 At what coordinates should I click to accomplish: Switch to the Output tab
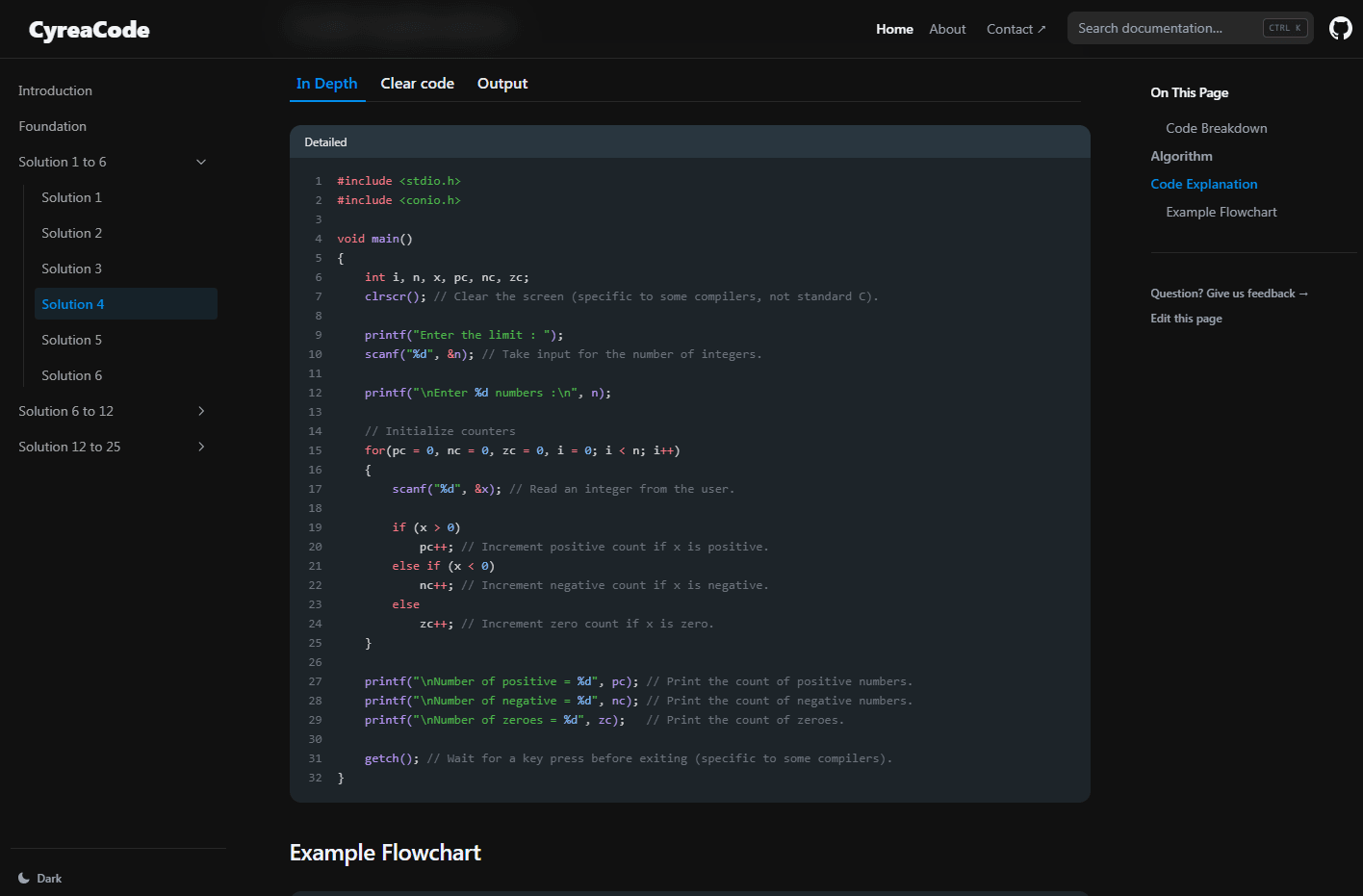(502, 84)
